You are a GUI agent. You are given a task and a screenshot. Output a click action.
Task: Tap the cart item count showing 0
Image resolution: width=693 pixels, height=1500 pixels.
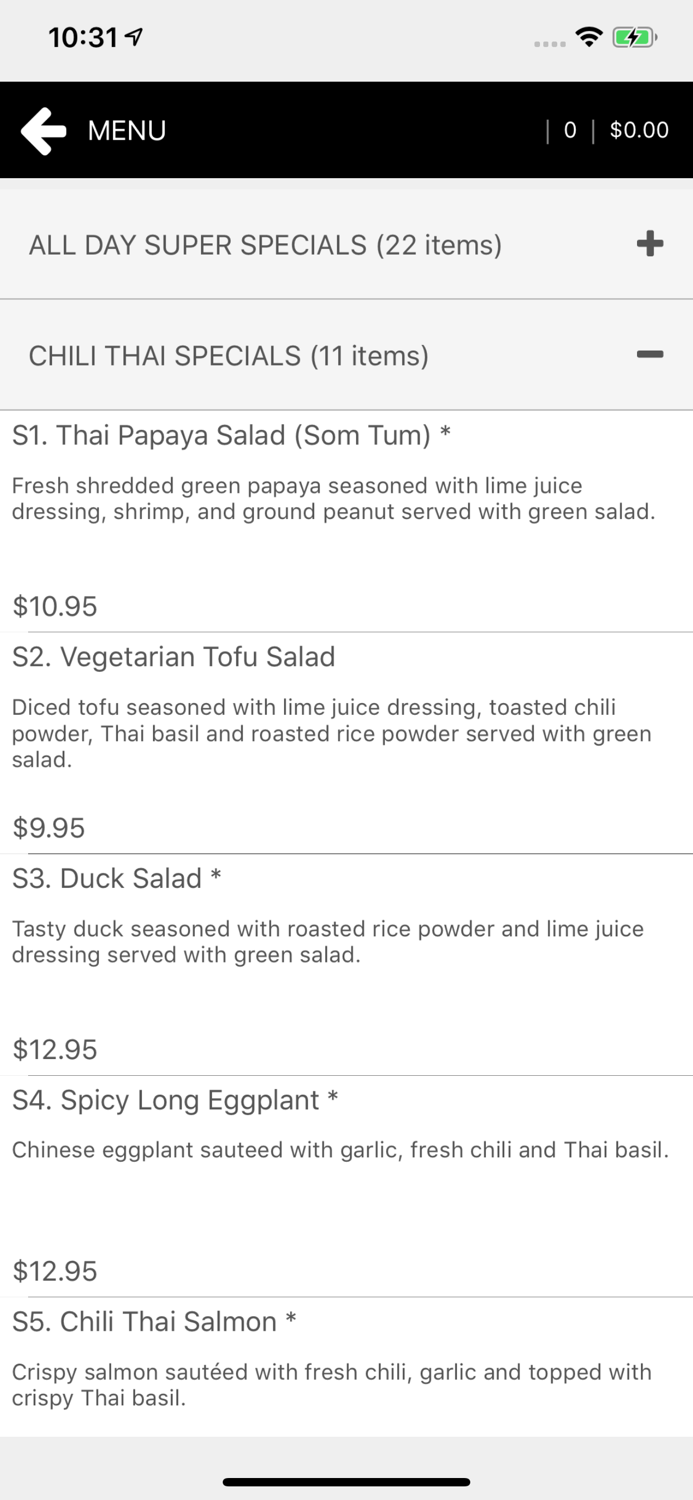[570, 130]
